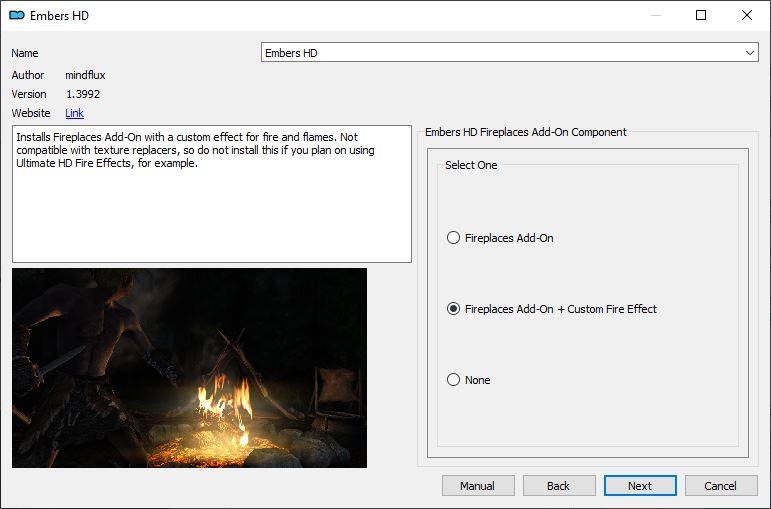Cancel the installer dialog
The height and width of the screenshot is (509, 771).
721,486
